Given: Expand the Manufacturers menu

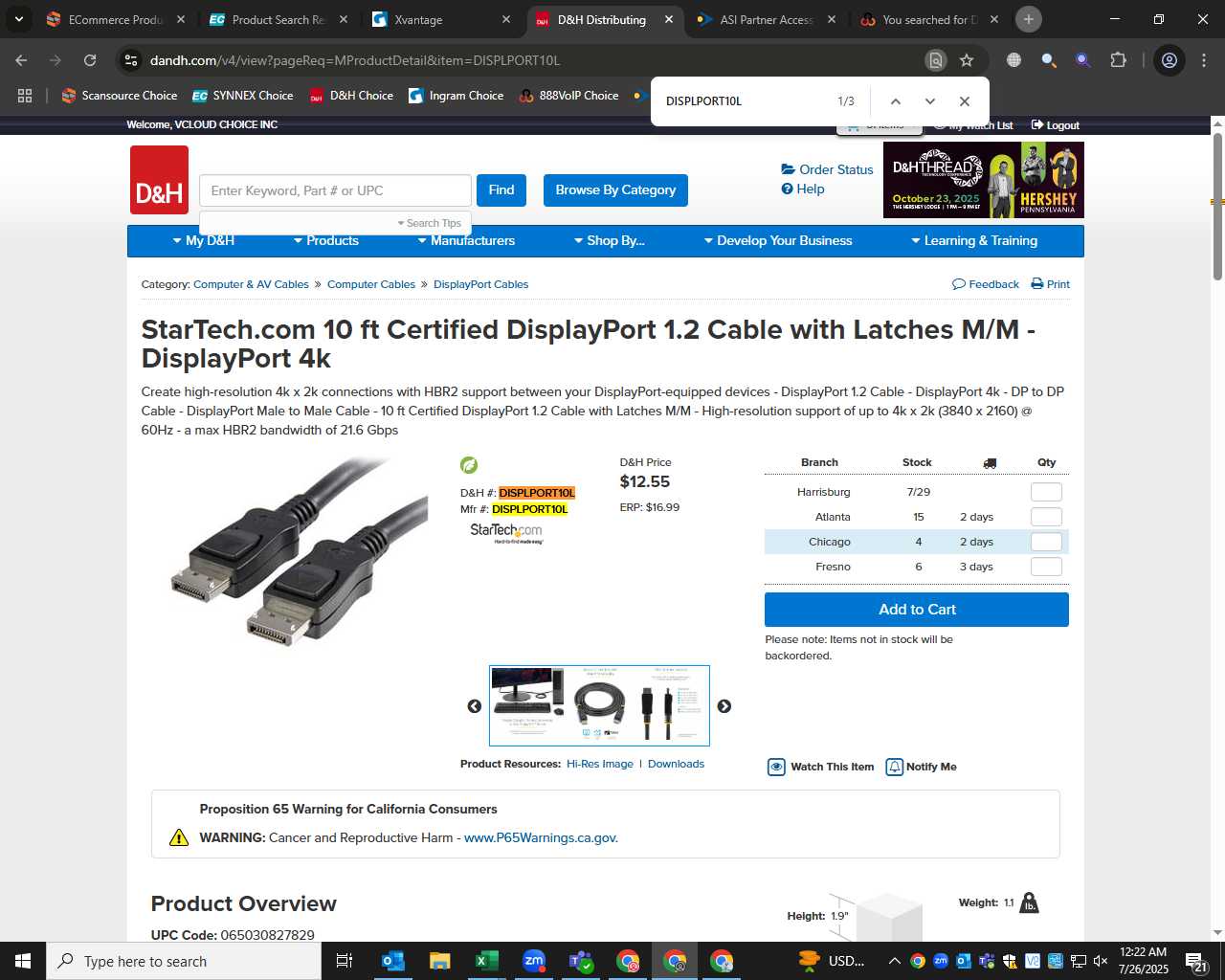Looking at the screenshot, I should tap(466, 241).
